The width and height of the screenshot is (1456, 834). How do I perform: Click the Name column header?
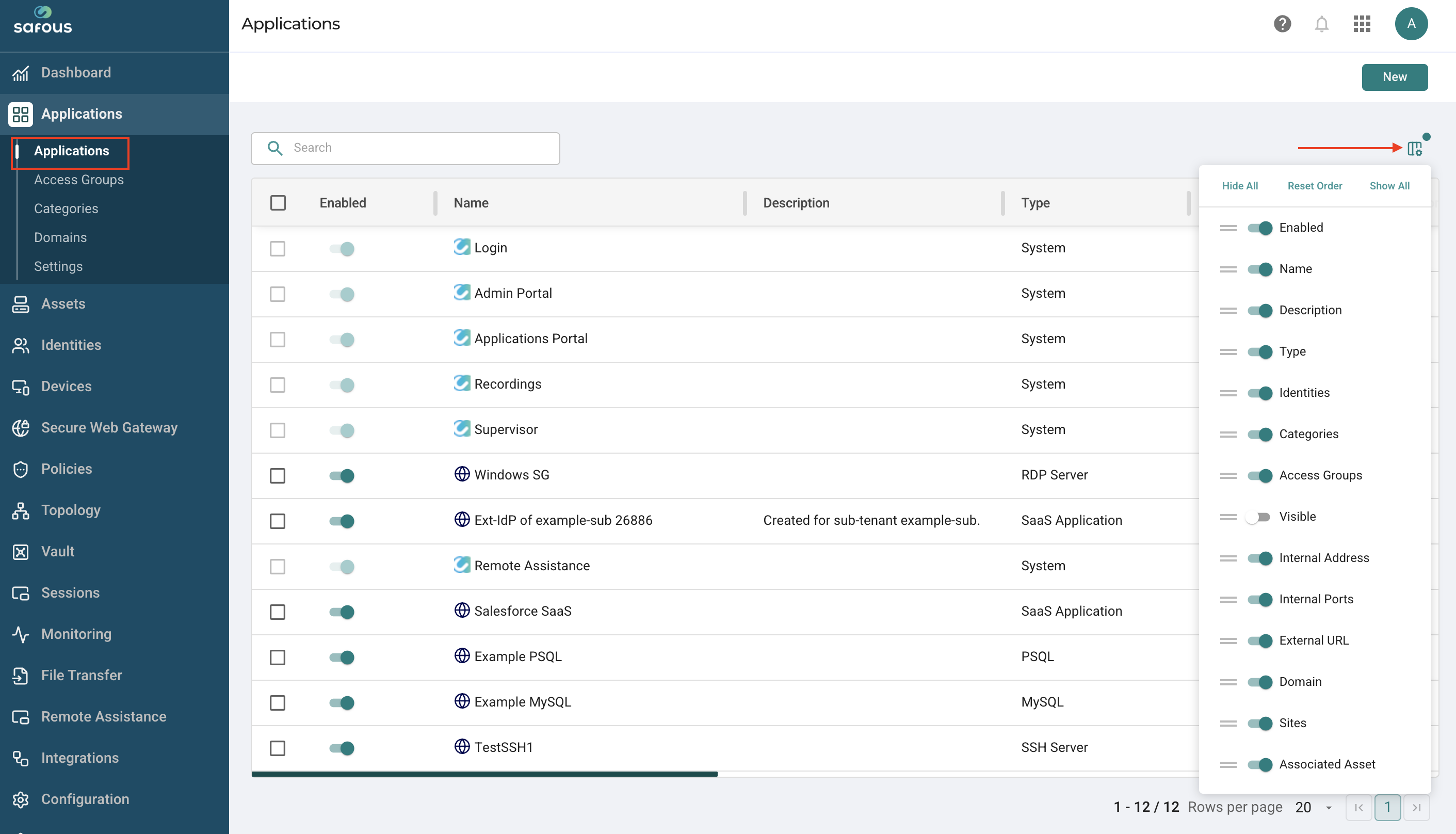point(471,203)
